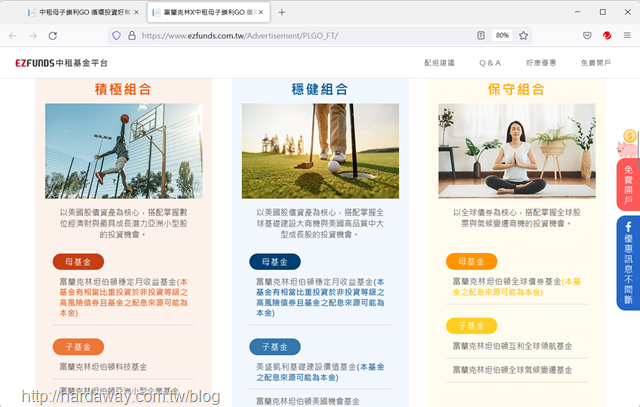Screen dimensions: 640x407
Task: Open the Q&A navigation item
Action: (x=490, y=63)
